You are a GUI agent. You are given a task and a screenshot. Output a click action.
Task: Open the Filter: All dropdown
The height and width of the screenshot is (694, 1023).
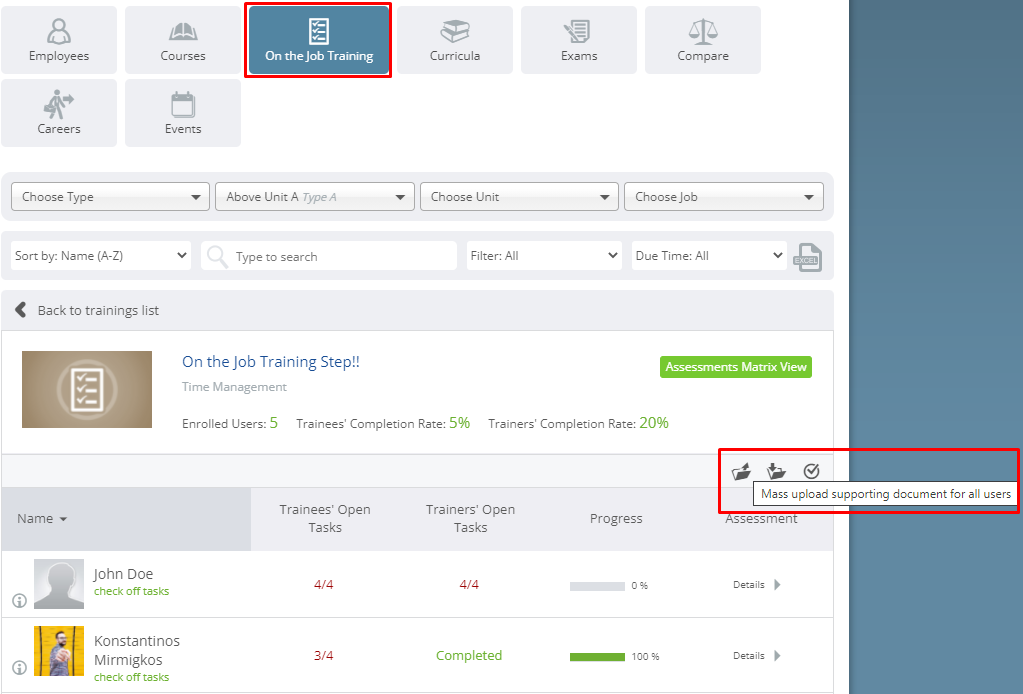point(544,256)
